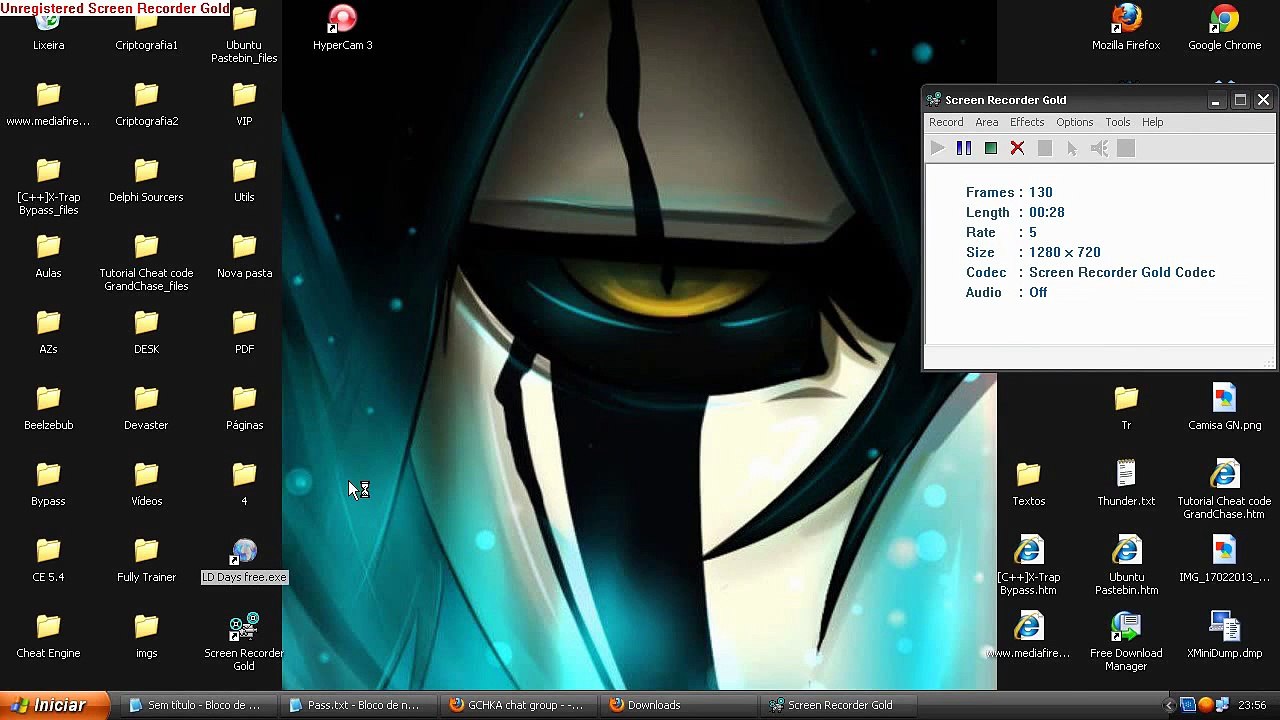The image size is (1280, 720).
Task: Minimize the Screen Recorder Gold window
Action: click(x=1216, y=100)
